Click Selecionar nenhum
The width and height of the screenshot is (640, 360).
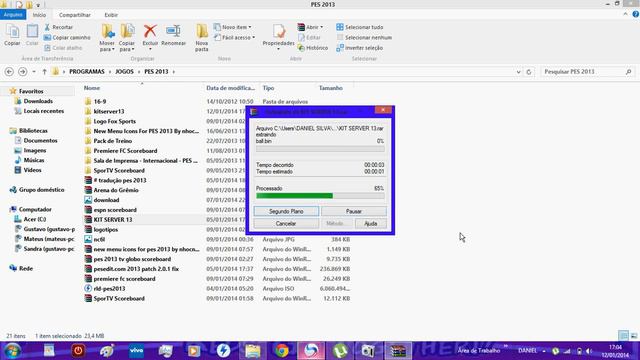point(364,38)
